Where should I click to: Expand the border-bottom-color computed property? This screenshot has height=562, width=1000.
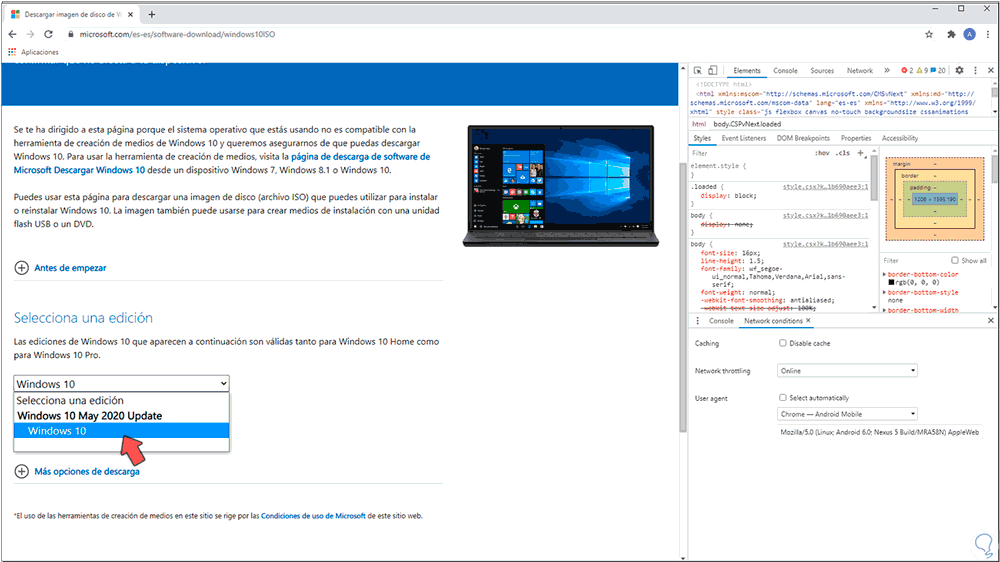coord(884,274)
